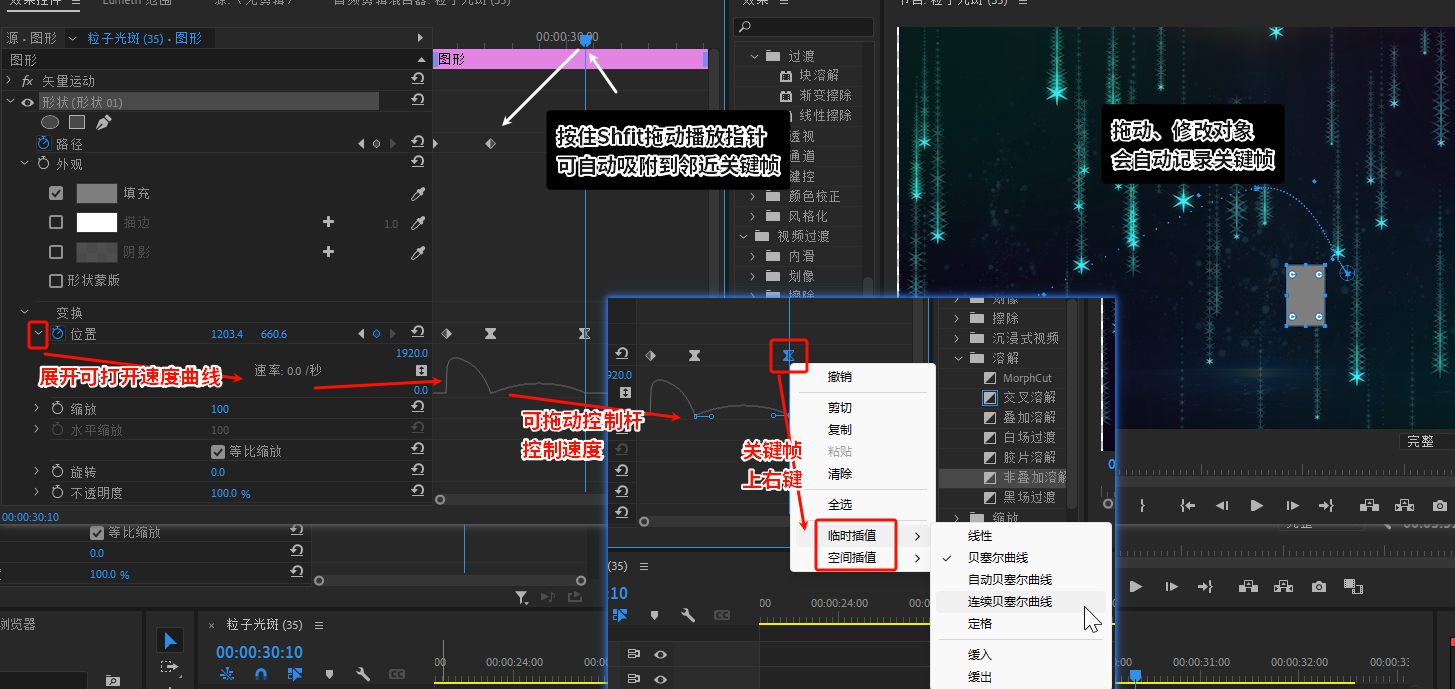Choose 撤销 in context menu
Viewport: 1455px width, 689px height.
coord(840,377)
